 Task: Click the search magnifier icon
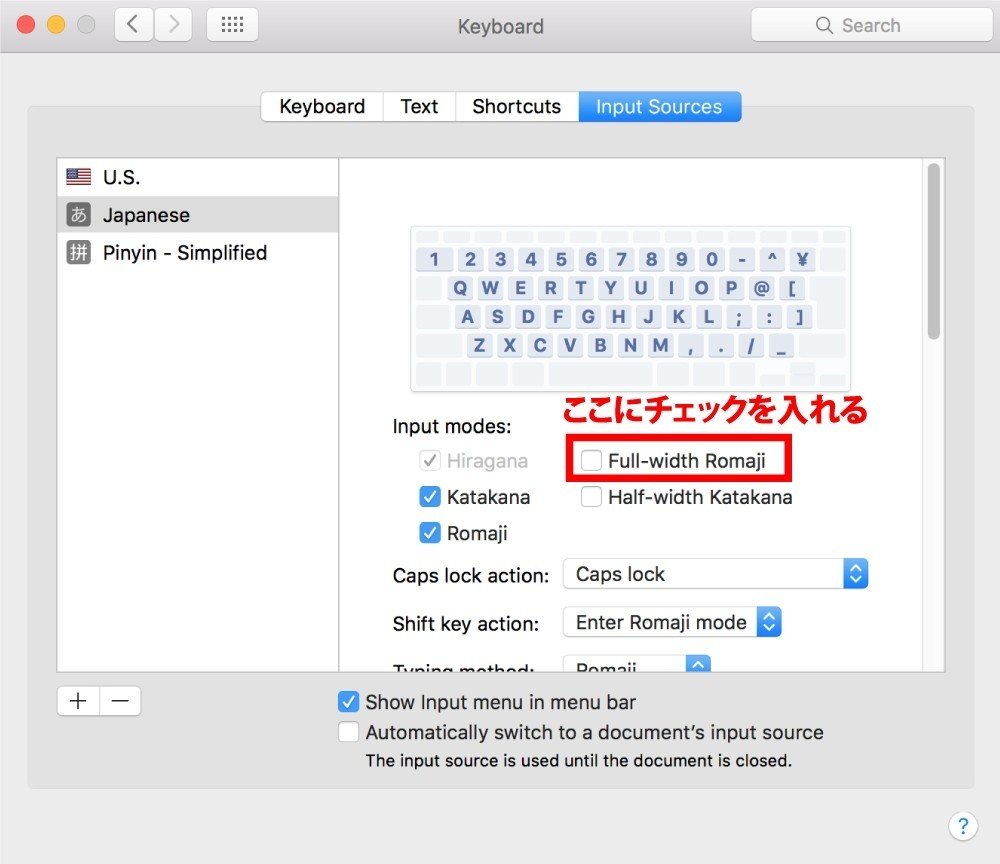823,25
